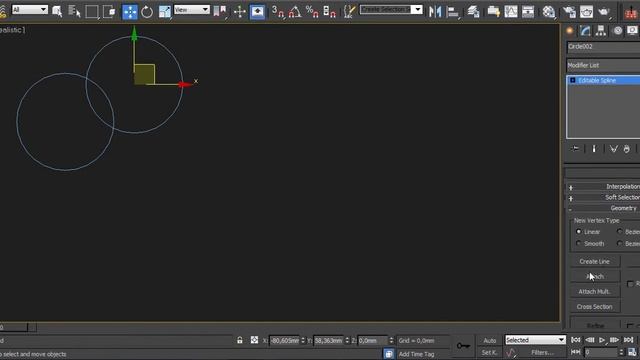Toggle Select and Manipulate tool
Image resolution: width=640 pixels, height=360 pixels.
[x=240, y=11]
